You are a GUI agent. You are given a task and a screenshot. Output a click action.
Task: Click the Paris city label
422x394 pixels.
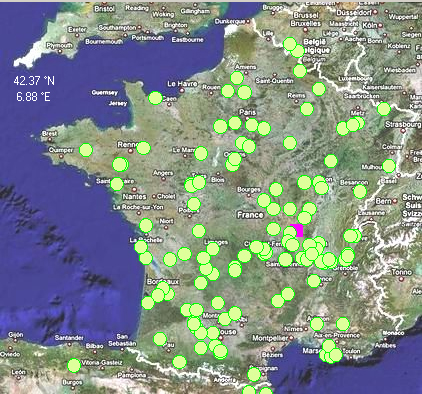tap(248, 112)
